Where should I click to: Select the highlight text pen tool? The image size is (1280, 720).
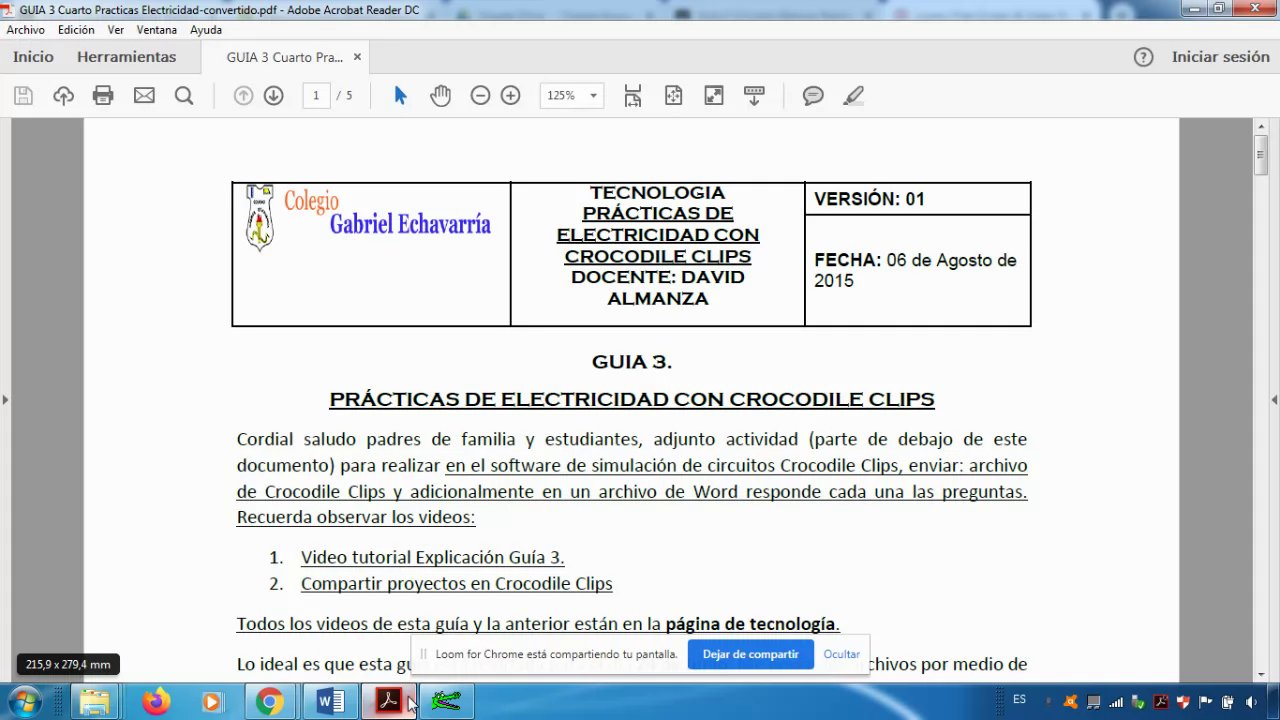coord(853,96)
